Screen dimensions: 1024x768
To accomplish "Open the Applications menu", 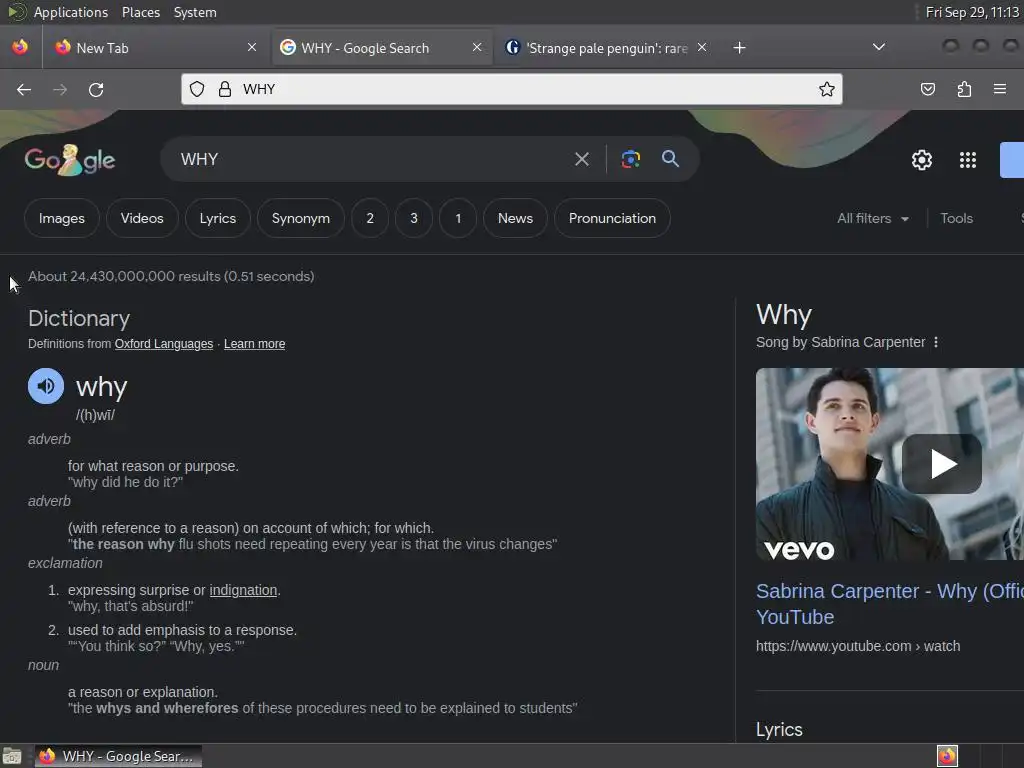I will click(x=71, y=12).
